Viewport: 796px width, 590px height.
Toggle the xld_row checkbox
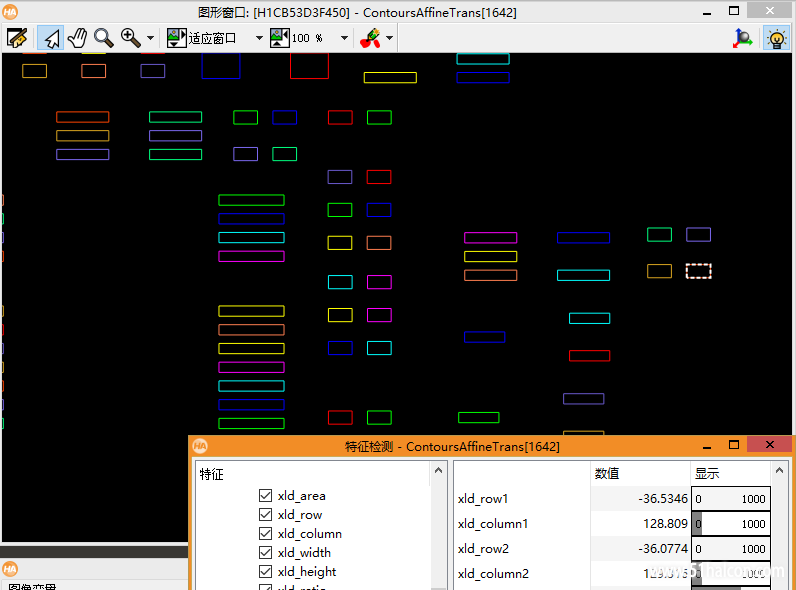click(x=265, y=514)
